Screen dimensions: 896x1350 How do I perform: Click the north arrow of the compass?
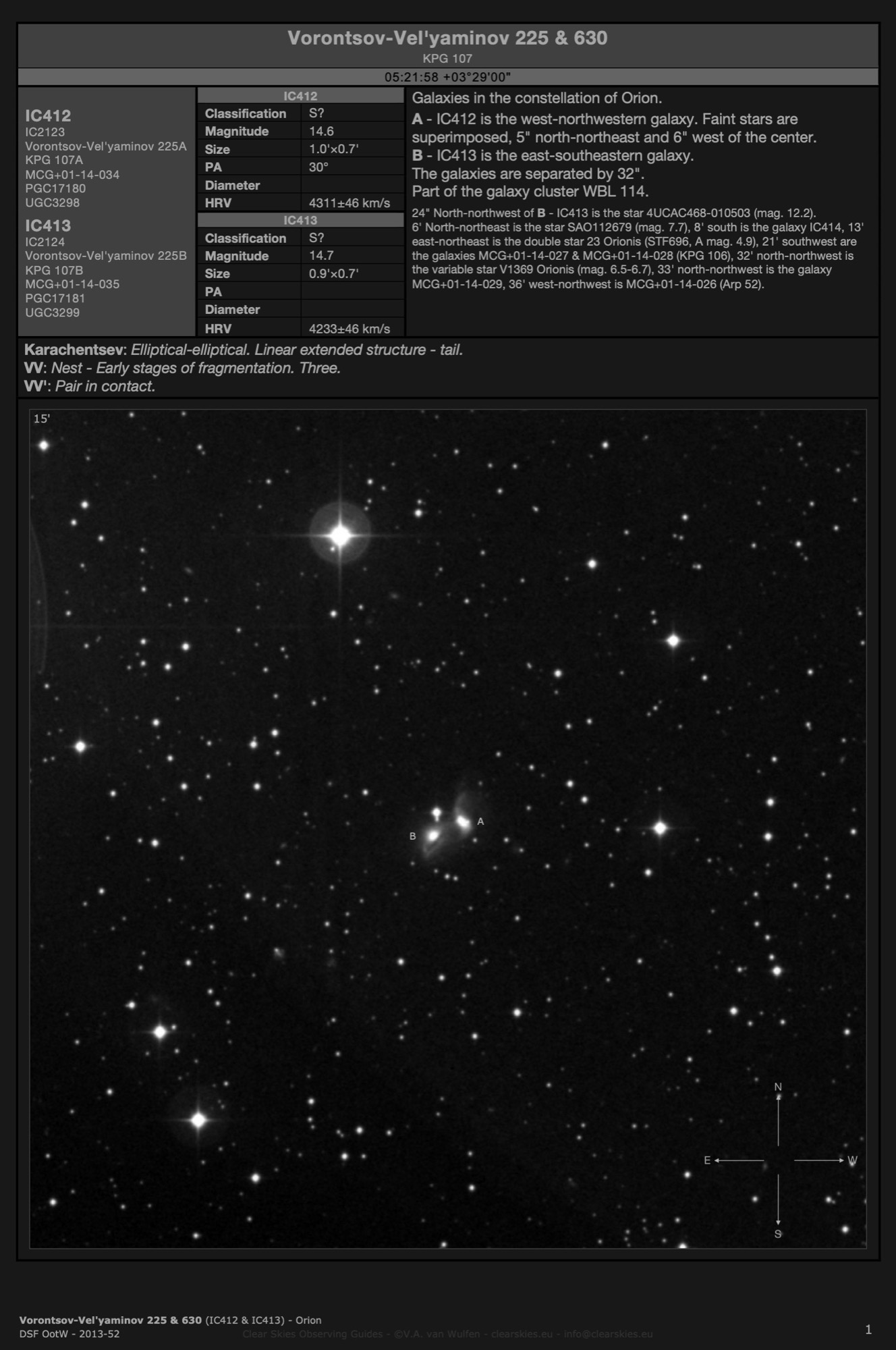[778, 1118]
